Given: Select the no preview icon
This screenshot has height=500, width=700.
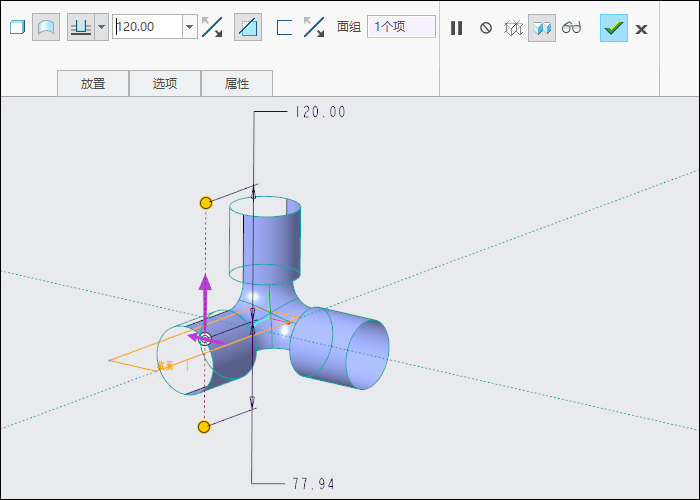Looking at the screenshot, I should pyautogui.click(x=486, y=28).
